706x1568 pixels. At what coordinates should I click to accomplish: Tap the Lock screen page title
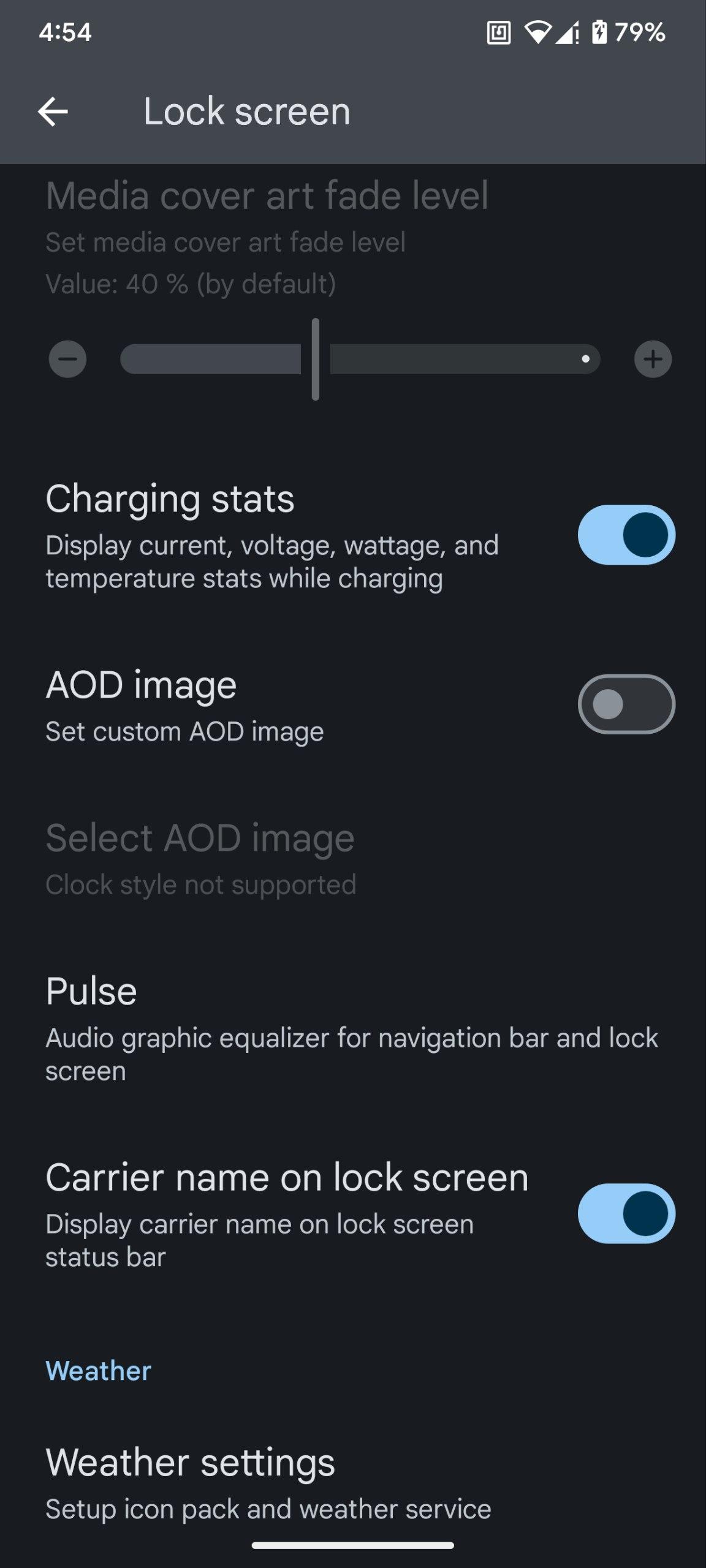(247, 112)
